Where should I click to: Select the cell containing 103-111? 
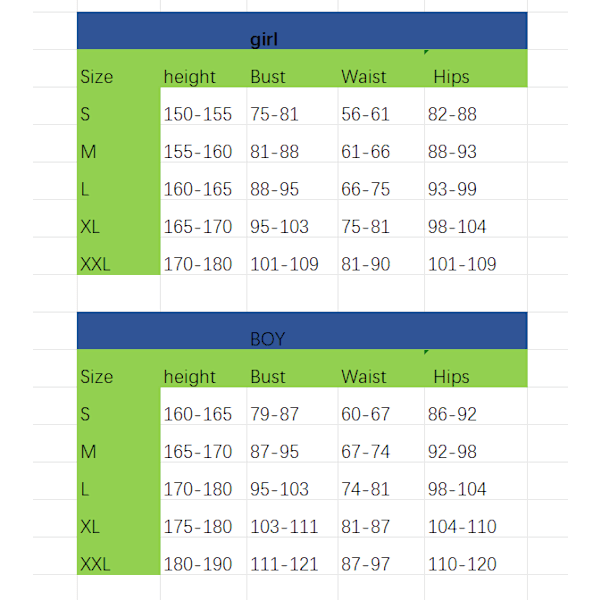283,527
